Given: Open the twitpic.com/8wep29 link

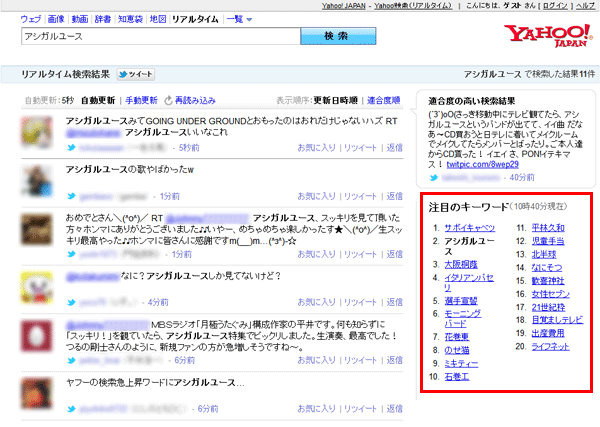Looking at the screenshot, I should point(482,165).
